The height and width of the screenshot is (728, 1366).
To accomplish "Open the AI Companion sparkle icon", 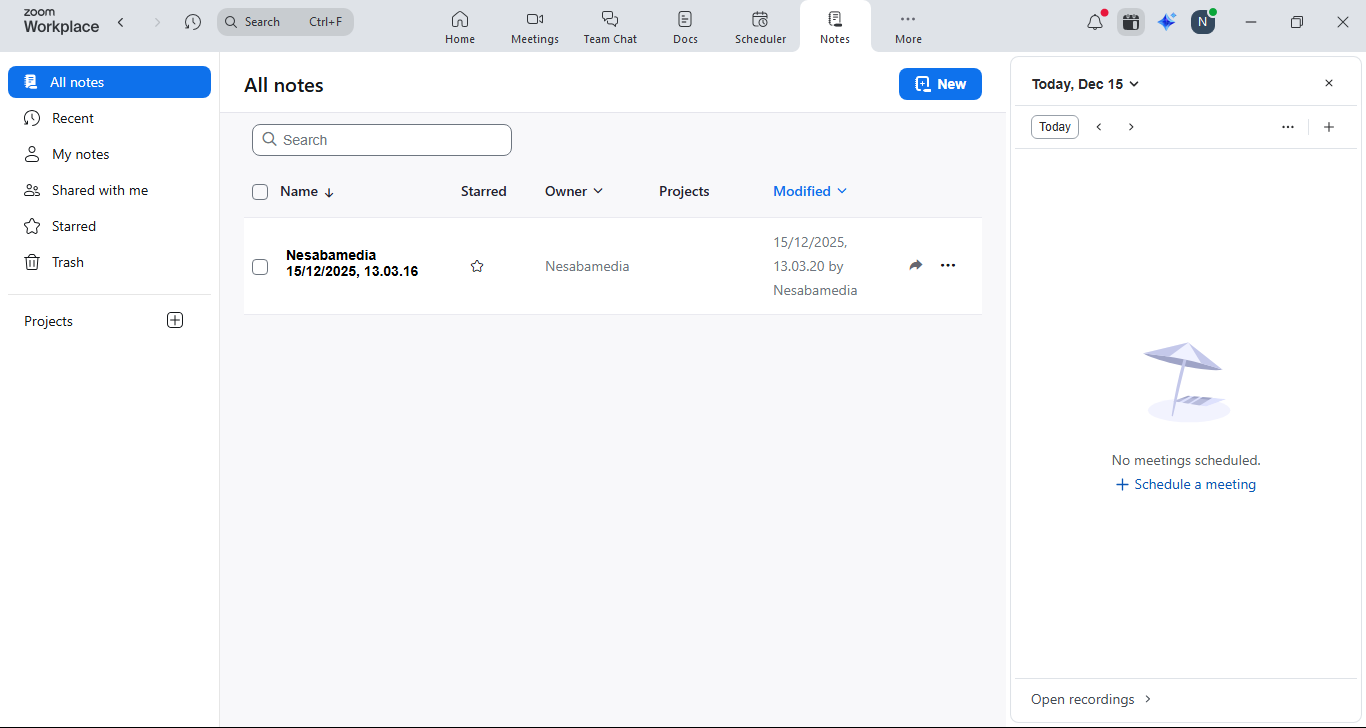I will tap(1166, 22).
